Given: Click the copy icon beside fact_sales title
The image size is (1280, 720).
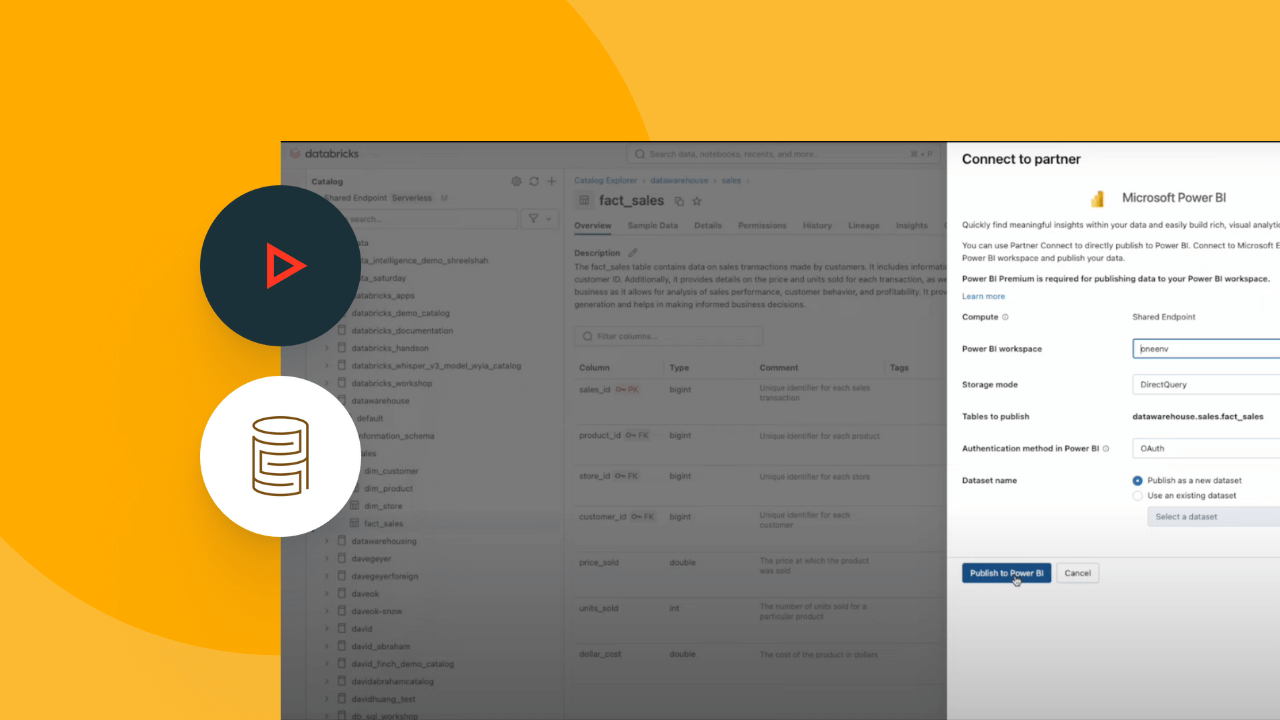Looking at the screenshot, I should tap(679, 201).
